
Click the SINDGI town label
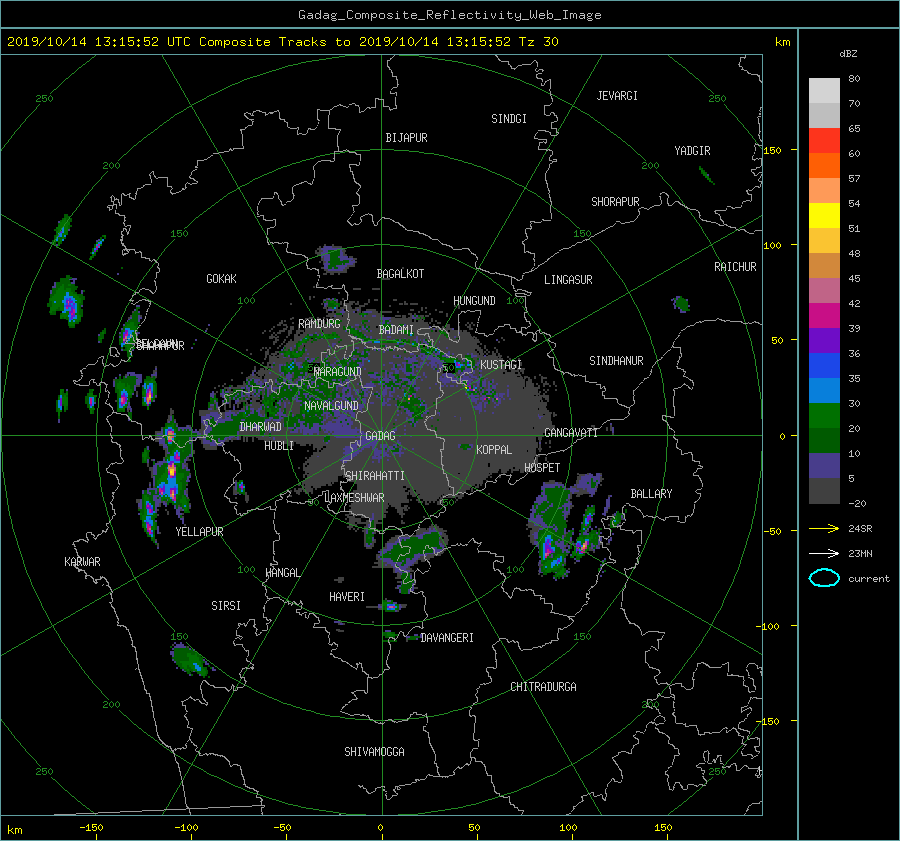pyautogui.click(x=509, y=119)
